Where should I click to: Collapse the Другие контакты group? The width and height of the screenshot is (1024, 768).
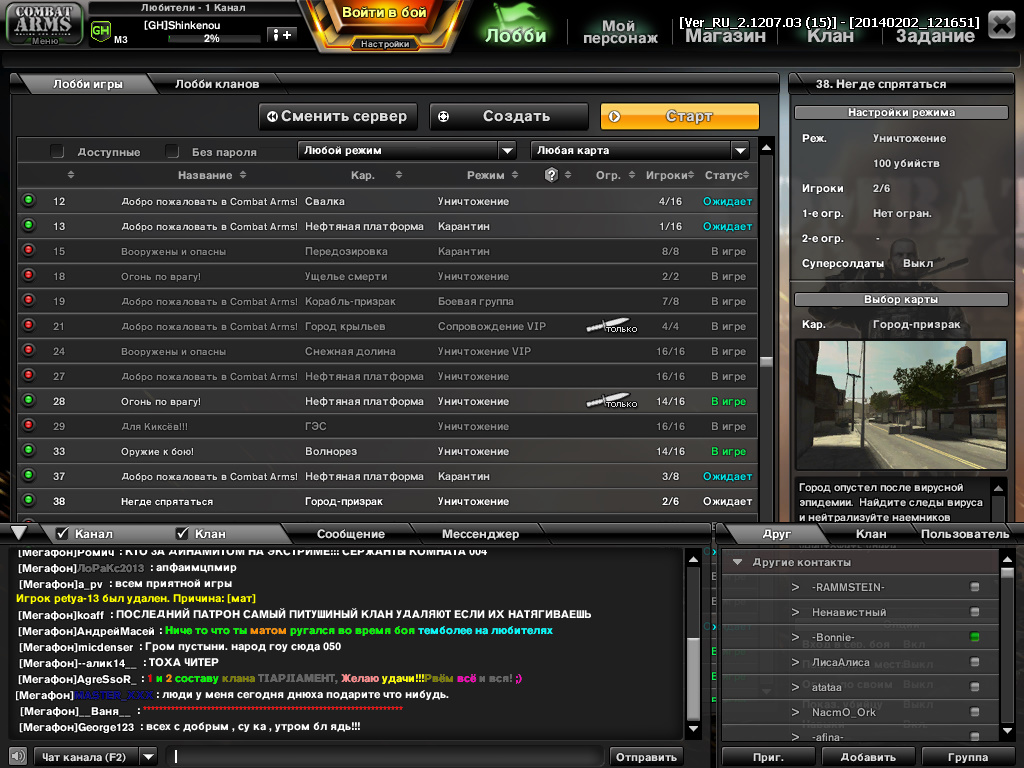tap(737, 562)
